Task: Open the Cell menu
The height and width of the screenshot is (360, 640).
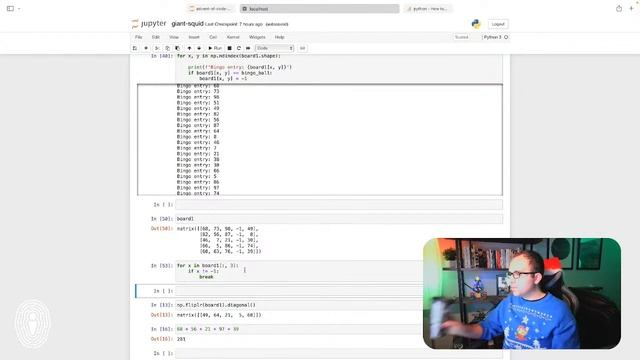Action: 213,37
